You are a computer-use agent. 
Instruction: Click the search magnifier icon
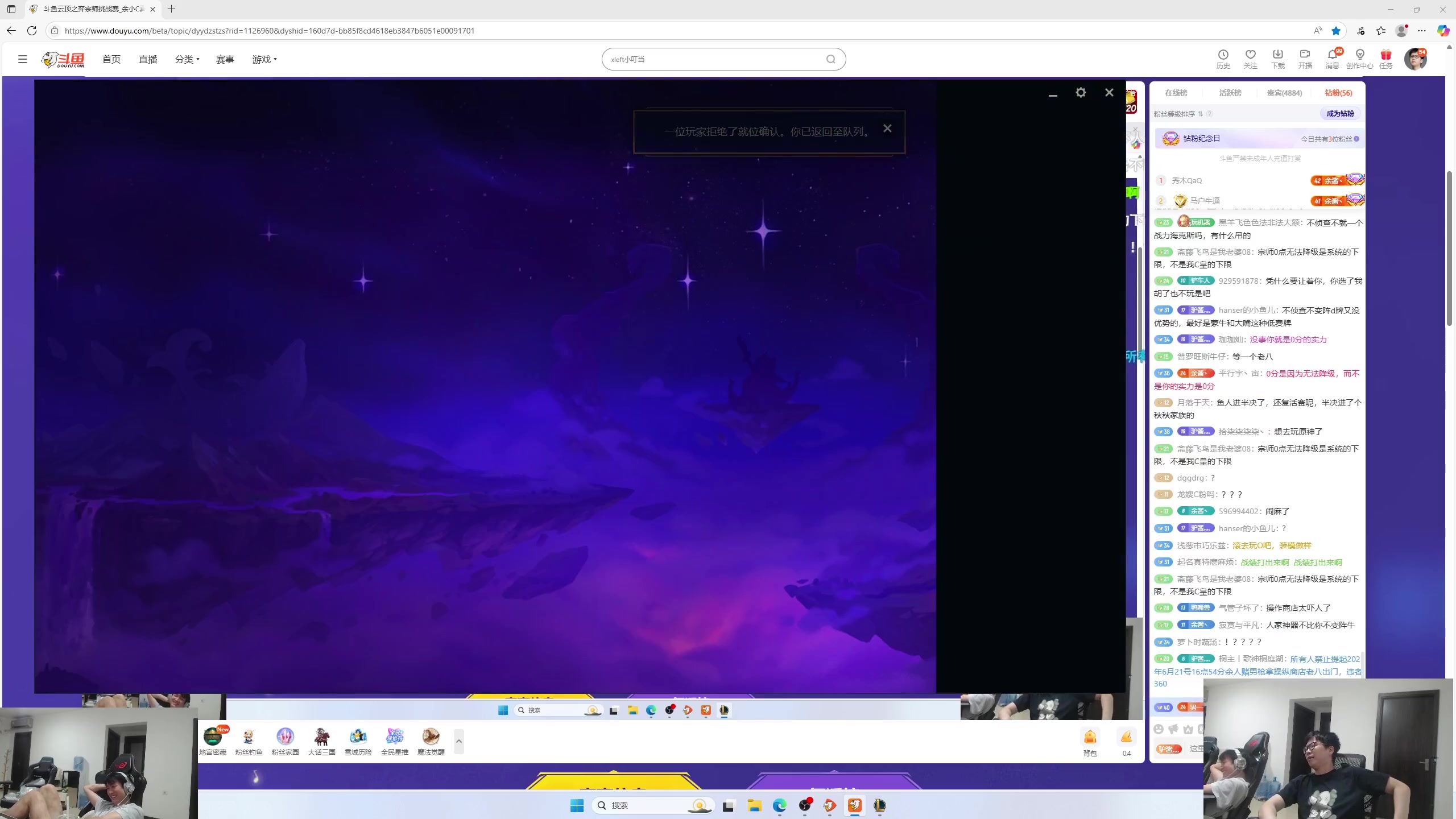click(831, 59)
